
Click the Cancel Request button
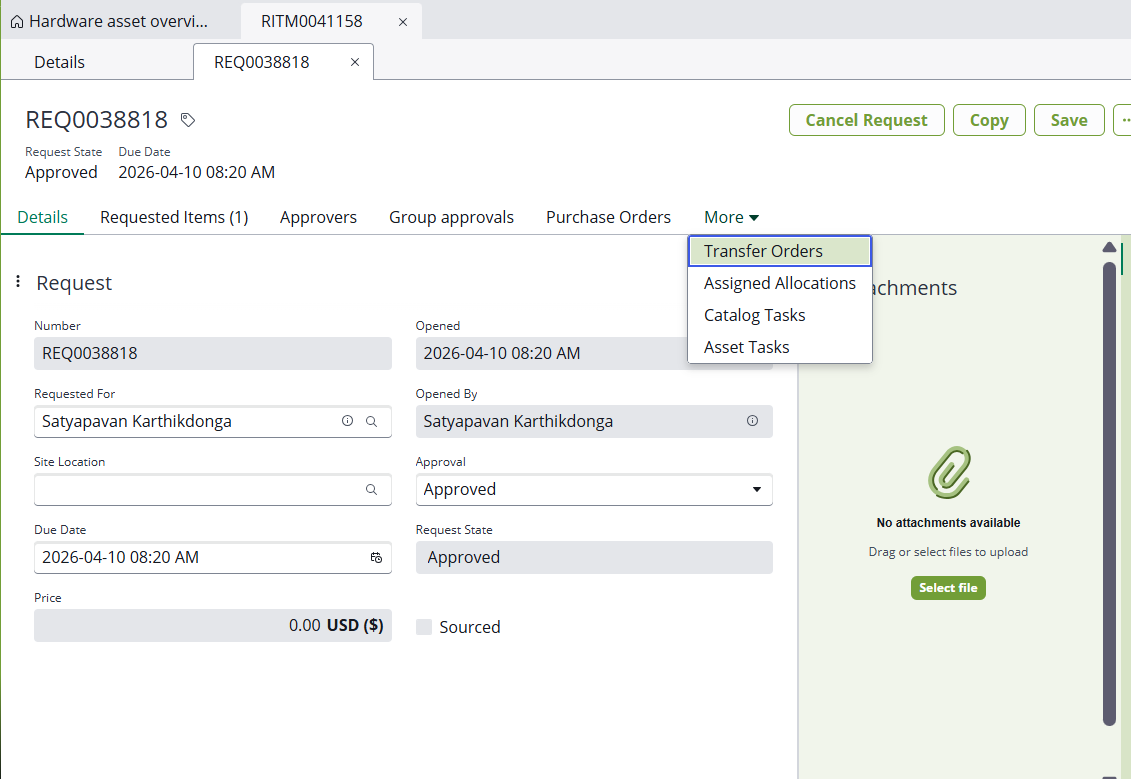(x=866, y=120)
